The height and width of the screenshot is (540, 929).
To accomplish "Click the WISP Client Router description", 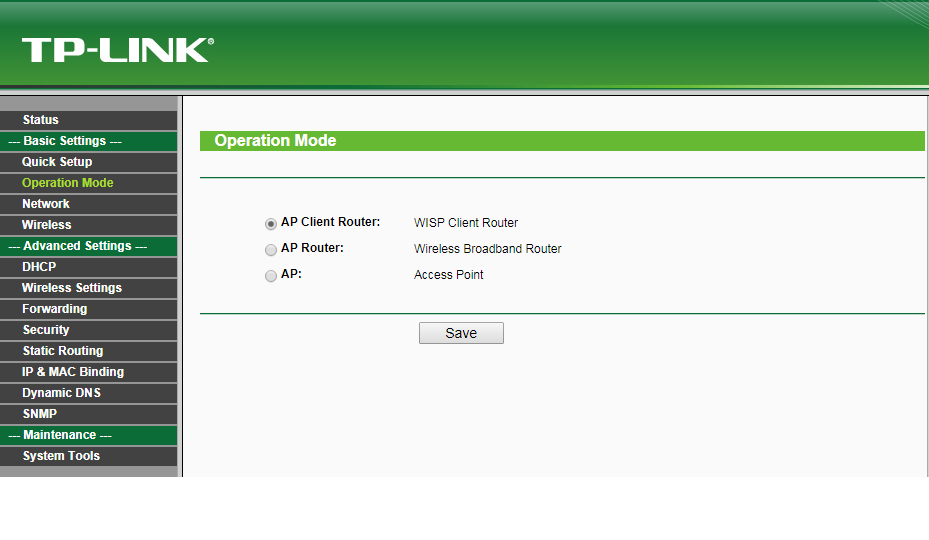I will (466, 223).
